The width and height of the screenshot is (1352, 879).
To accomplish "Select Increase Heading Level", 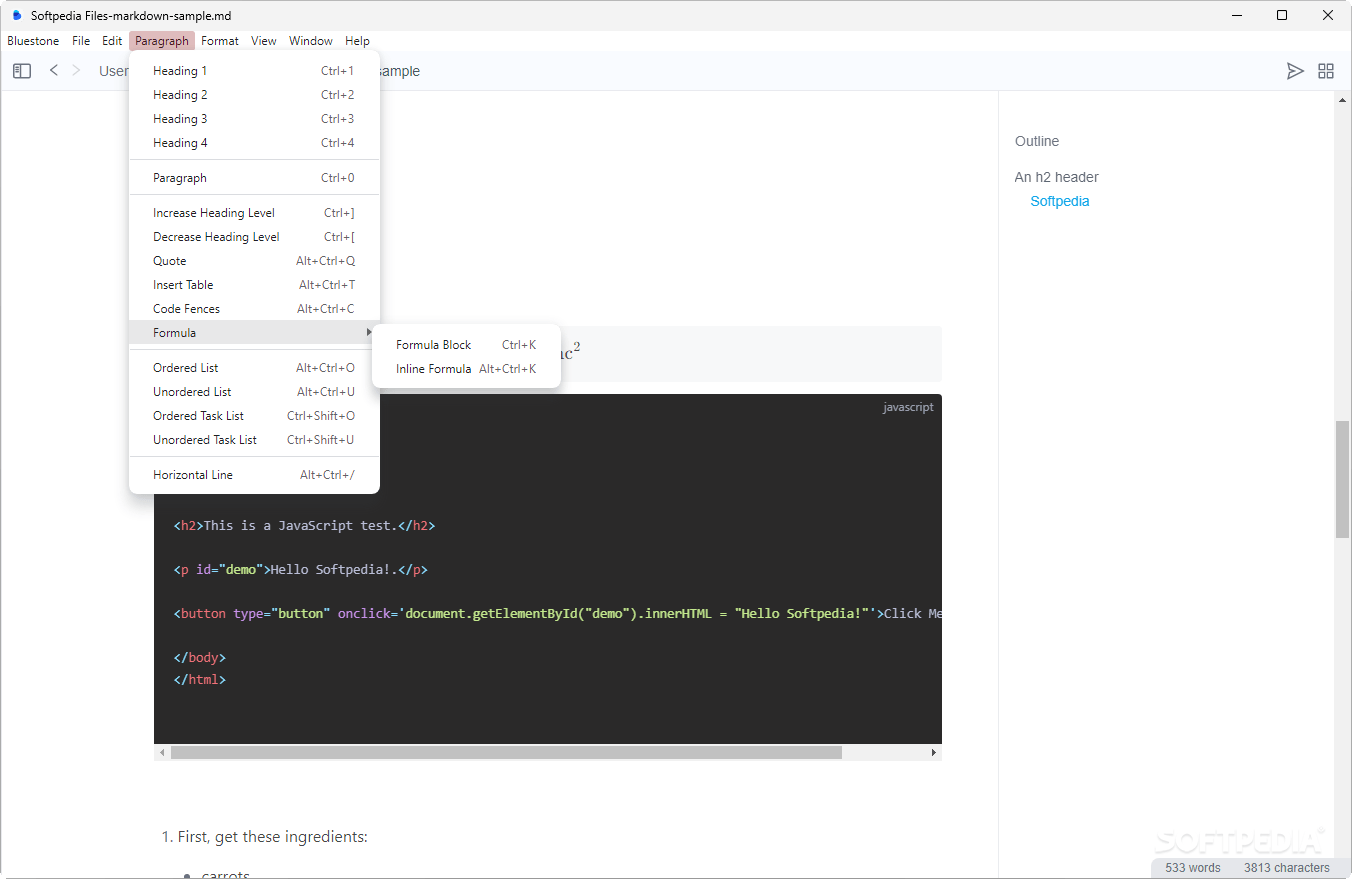I will click(x=254, y=213).
